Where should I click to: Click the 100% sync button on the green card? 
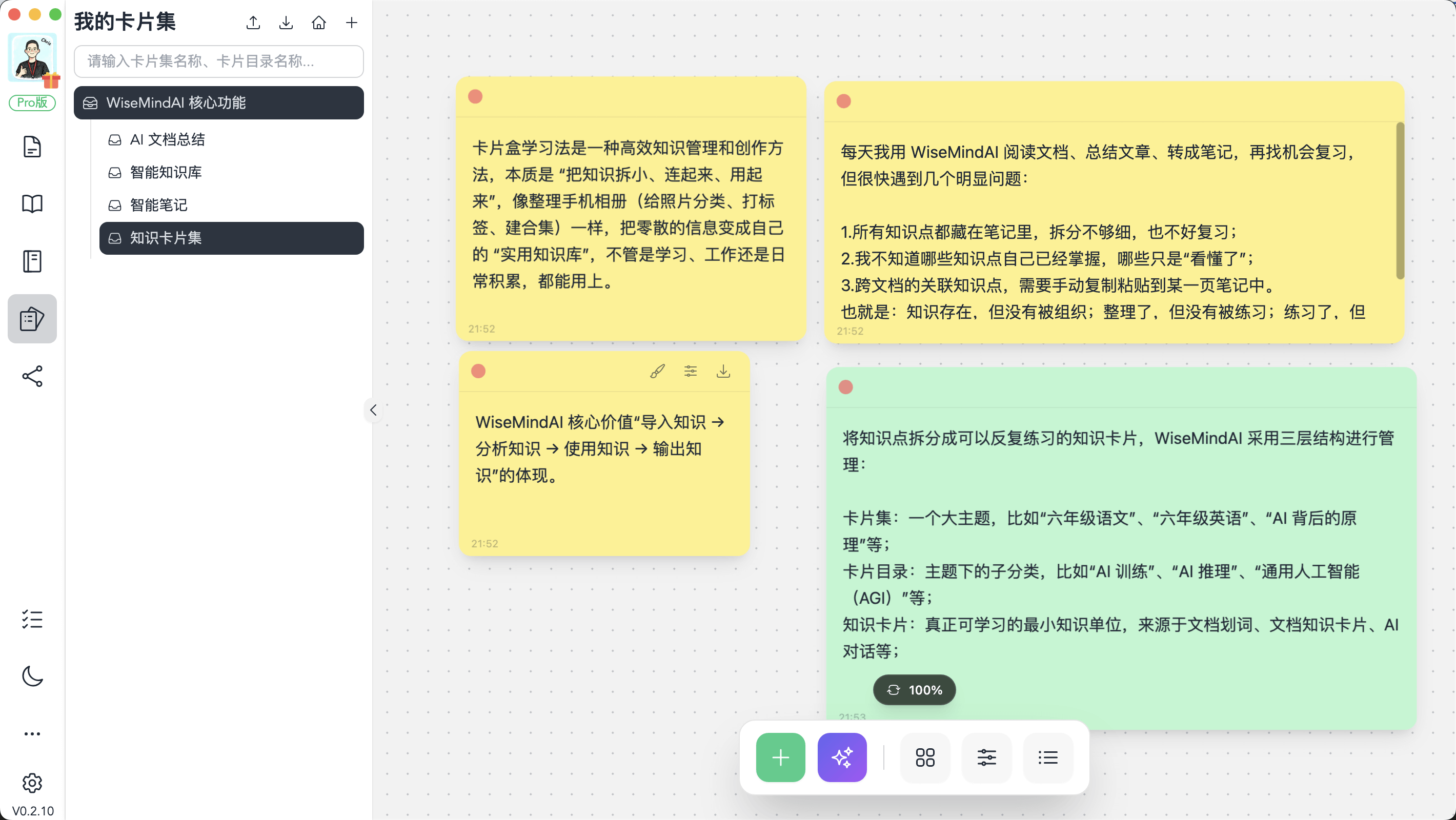click(914, 690)
